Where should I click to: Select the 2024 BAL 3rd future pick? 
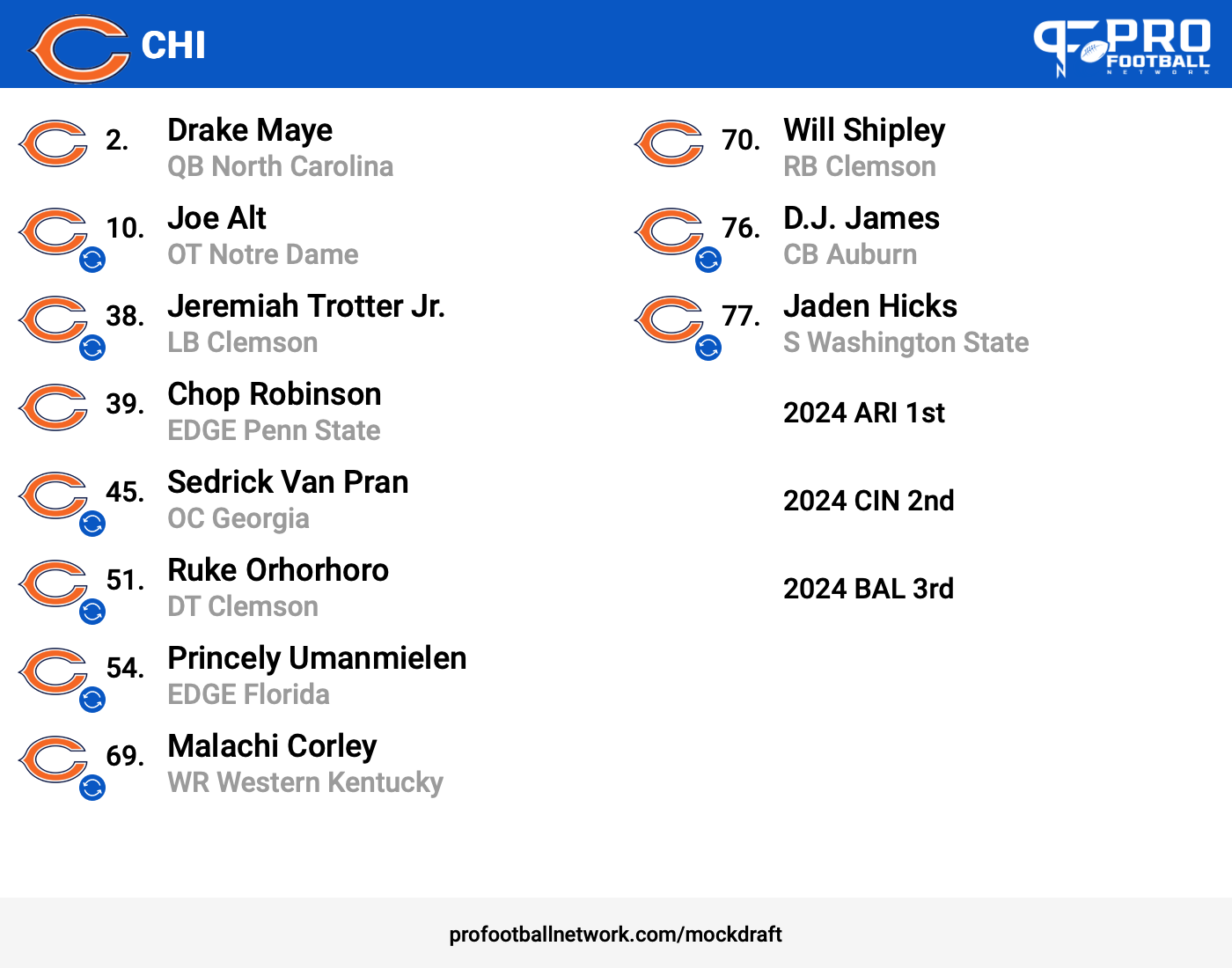point(869,589)
